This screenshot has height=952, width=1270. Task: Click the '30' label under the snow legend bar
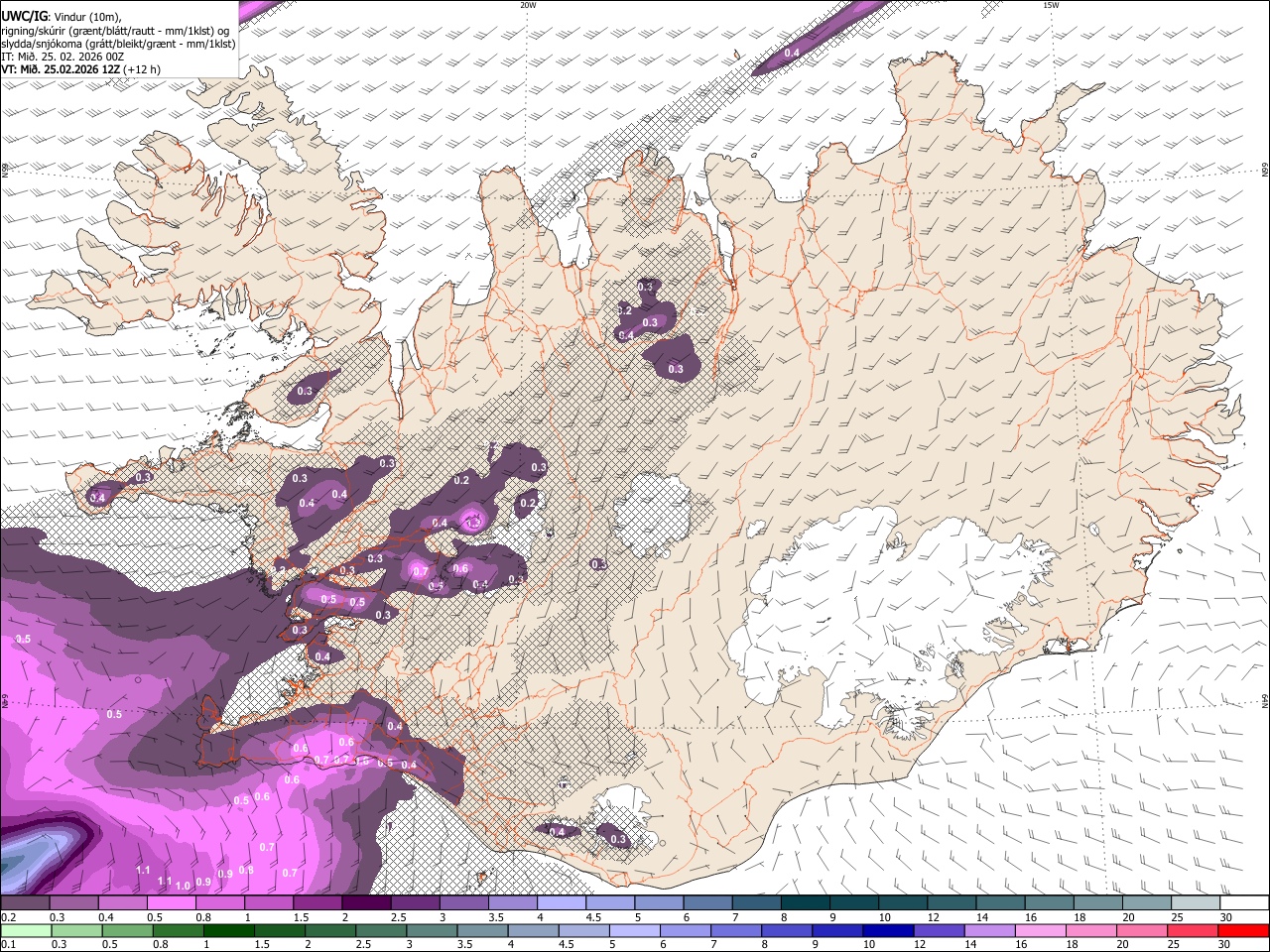point(1225,917)
